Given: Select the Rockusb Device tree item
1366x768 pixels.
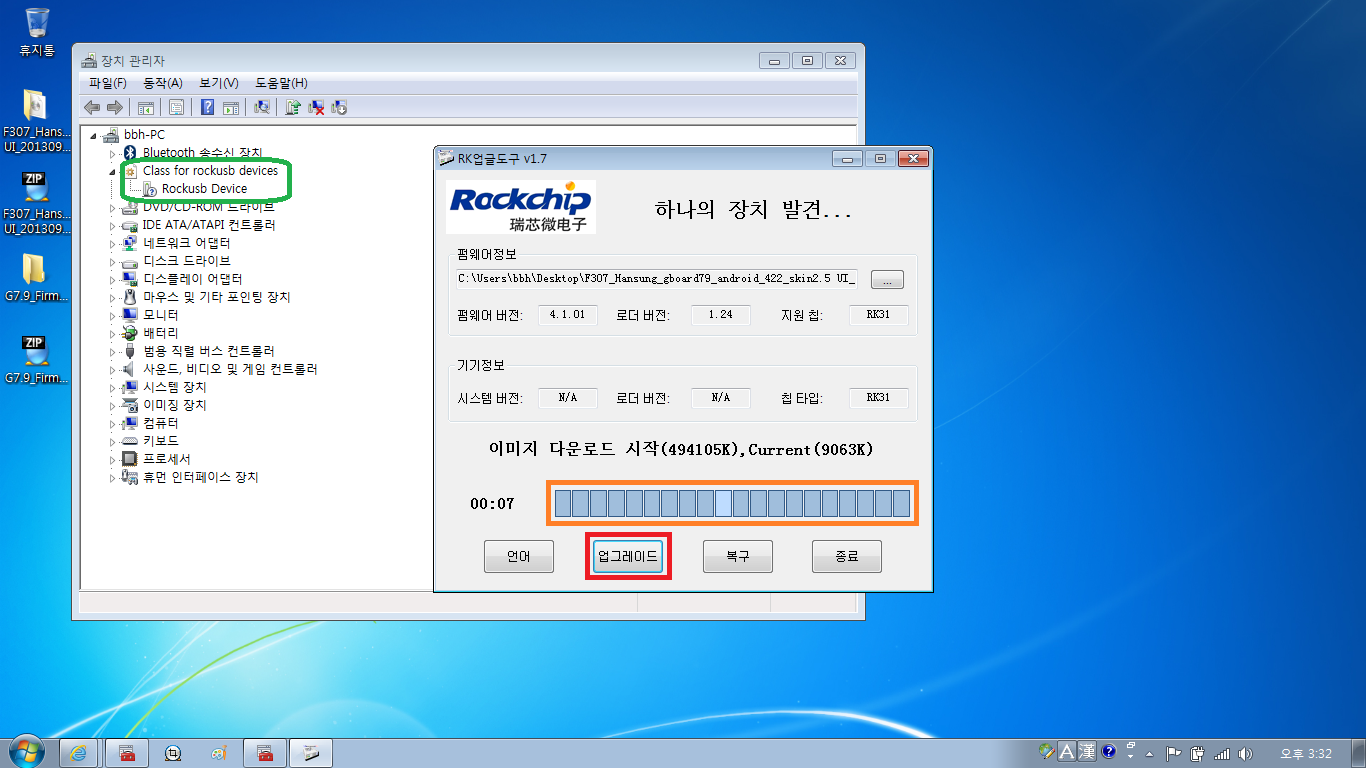Looking at the screenshot, I should [x=204, y=189].
